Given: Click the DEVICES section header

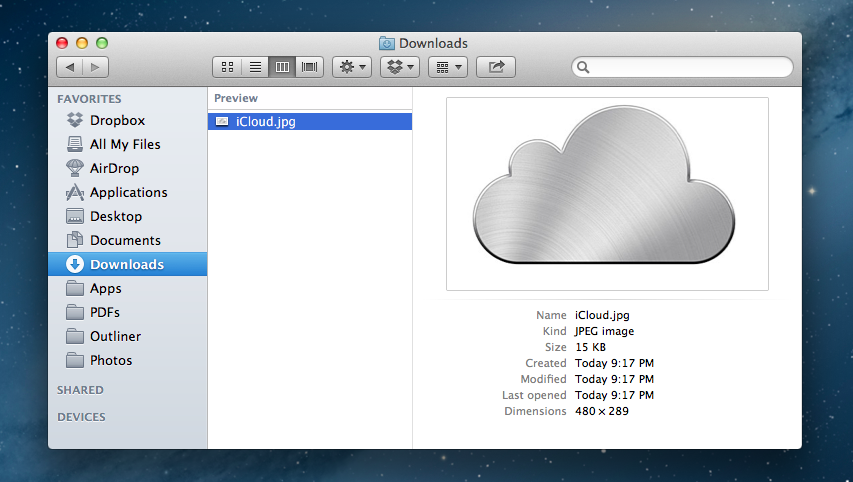Looking at the screenshot, I should (x=81, y=417).
